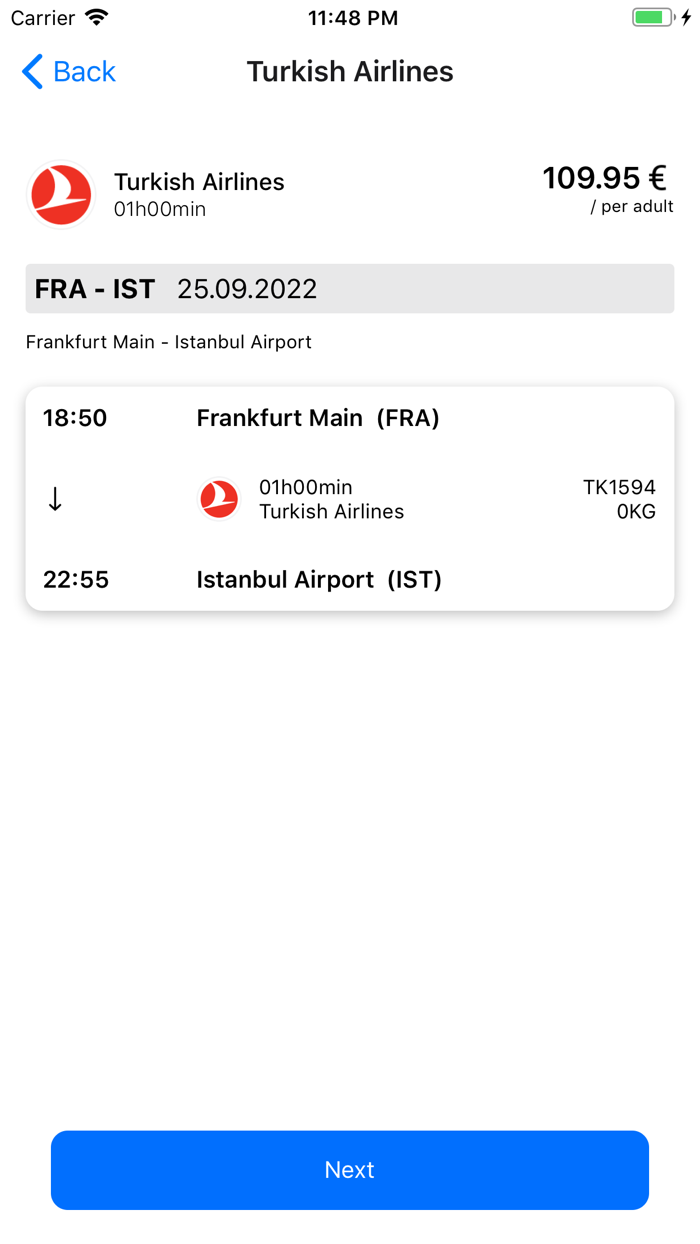
Task: Tap the downward arrow between flight times
Action: point(55,499)
